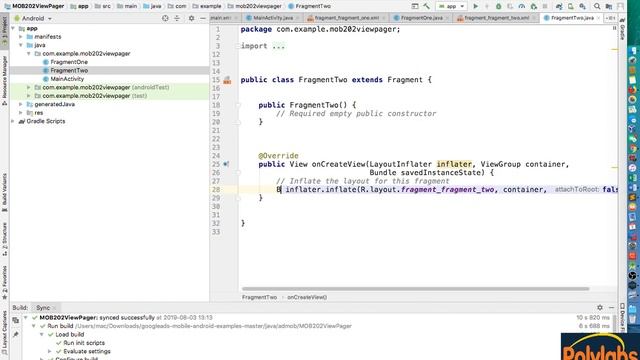Click the Run with coverage icon
This screenshot has width=640, height=360.
(510, 6)
